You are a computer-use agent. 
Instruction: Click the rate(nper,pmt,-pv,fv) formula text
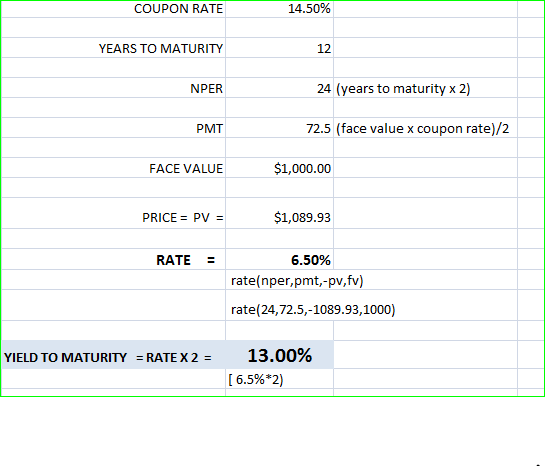(297, 280)
